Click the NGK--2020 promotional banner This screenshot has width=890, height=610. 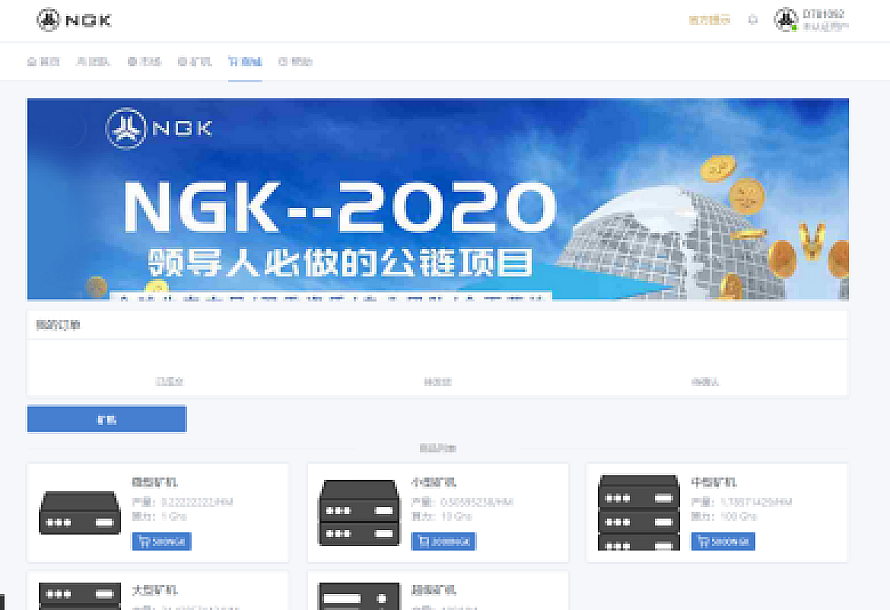tap(438, 199)
